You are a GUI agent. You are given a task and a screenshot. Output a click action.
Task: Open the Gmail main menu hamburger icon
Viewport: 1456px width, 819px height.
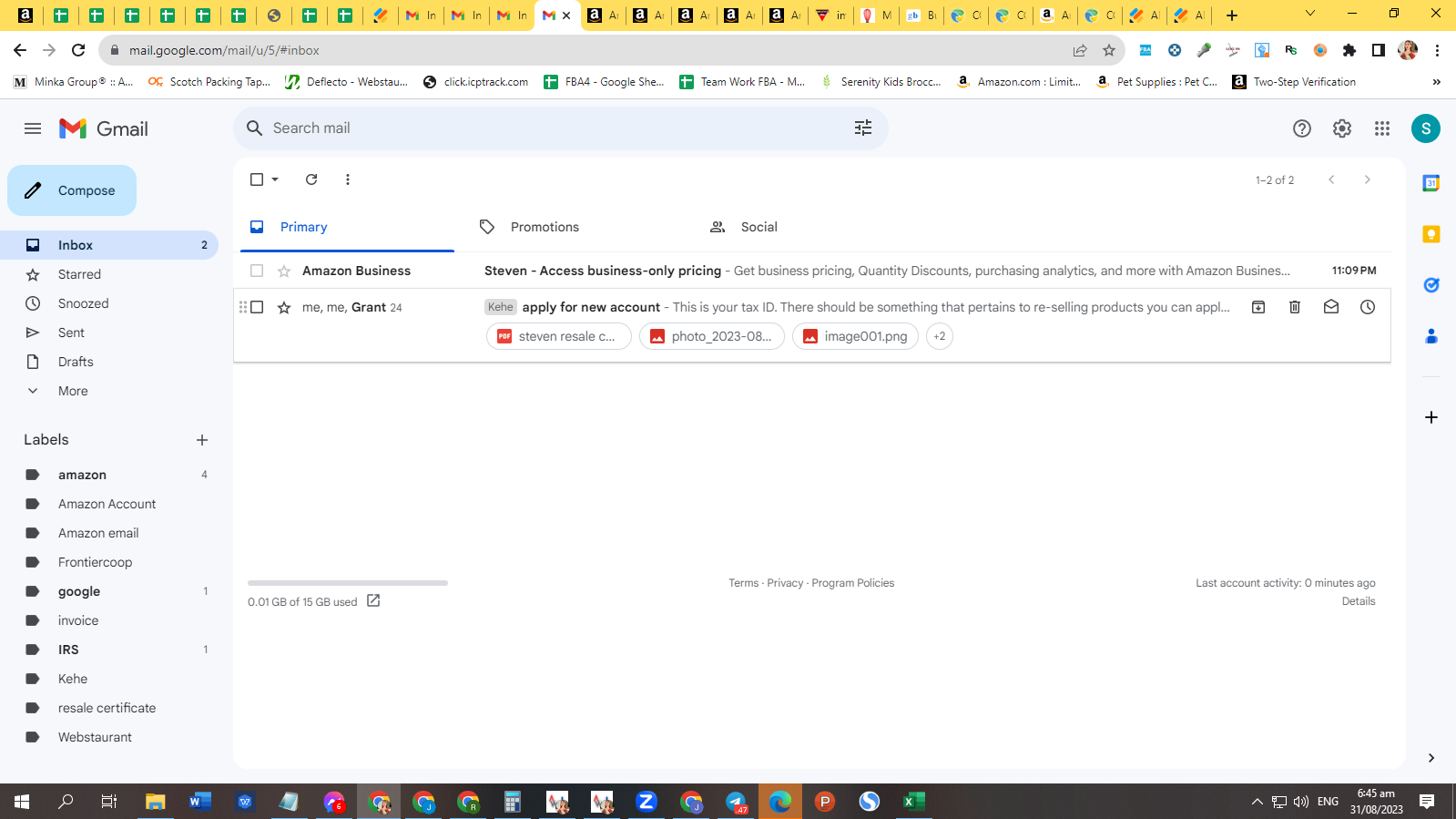coord(33,128)
